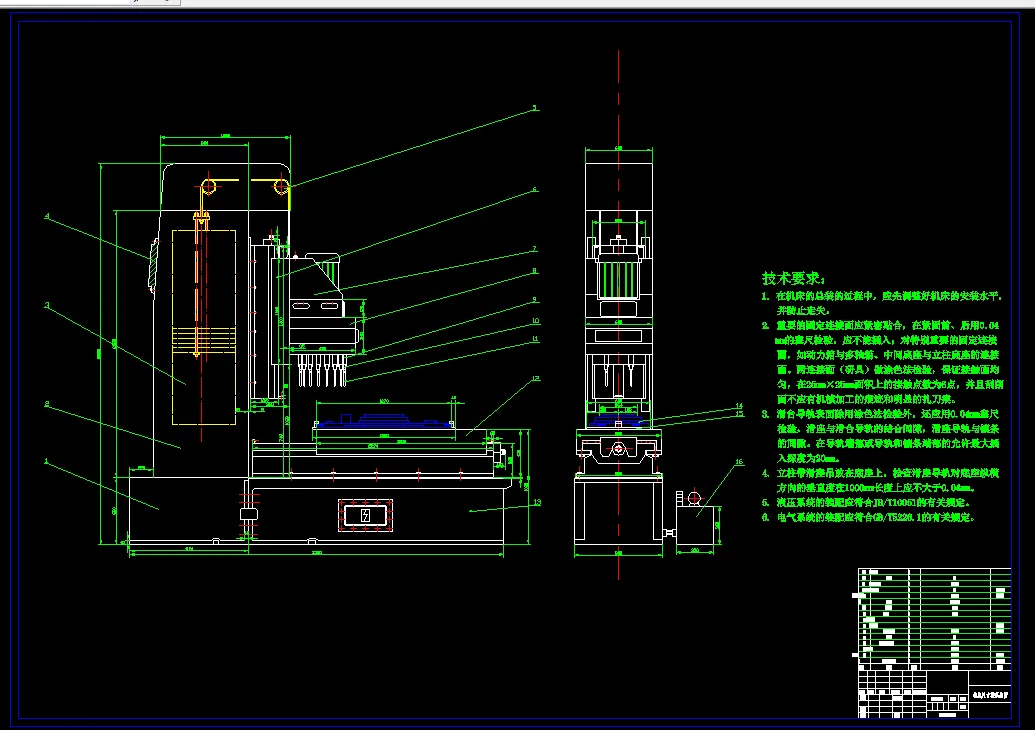This screenshot has width=1035, height=730.
Task: Select part callout number 5
Action: 535,108
